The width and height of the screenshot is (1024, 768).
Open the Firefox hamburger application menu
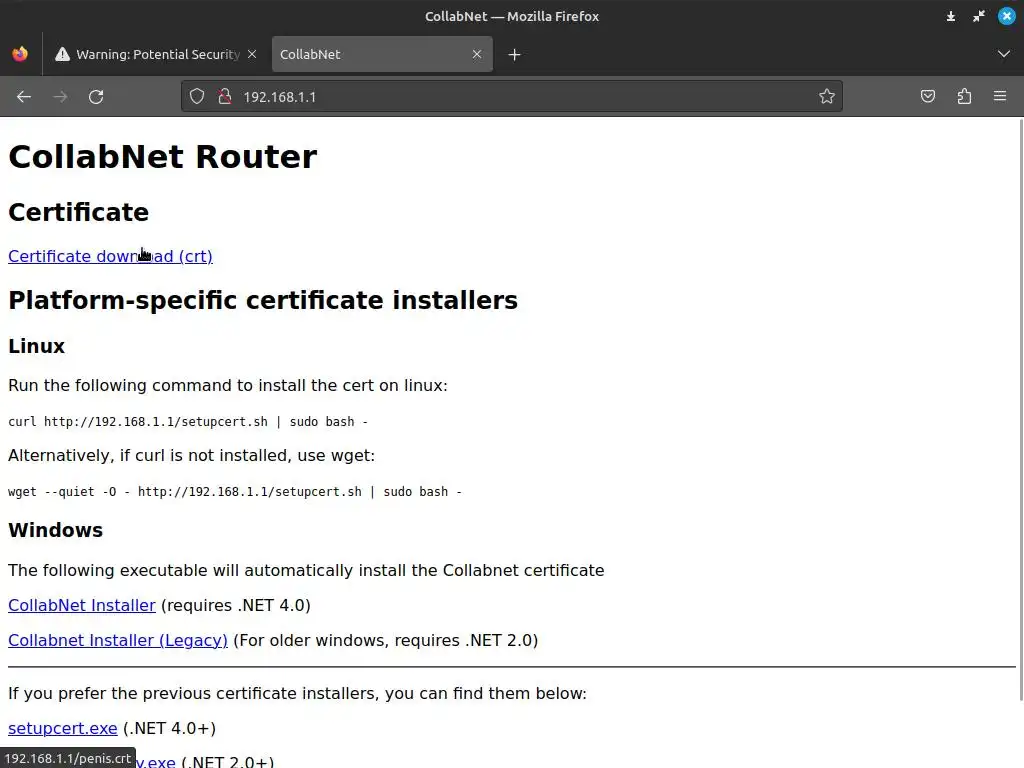(1000, 97)
